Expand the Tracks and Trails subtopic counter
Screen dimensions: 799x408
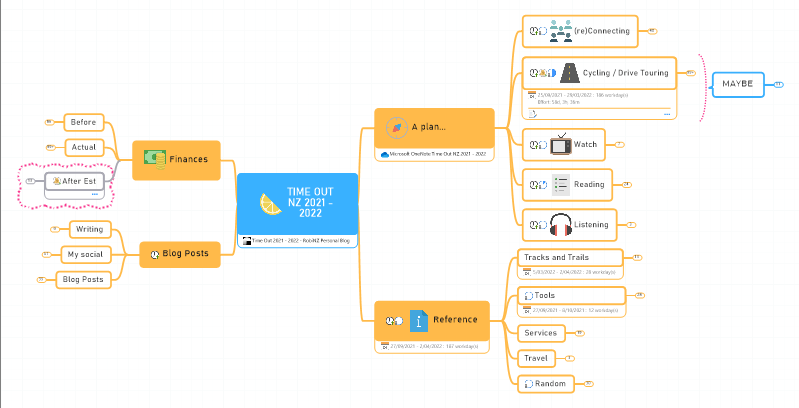637,257
